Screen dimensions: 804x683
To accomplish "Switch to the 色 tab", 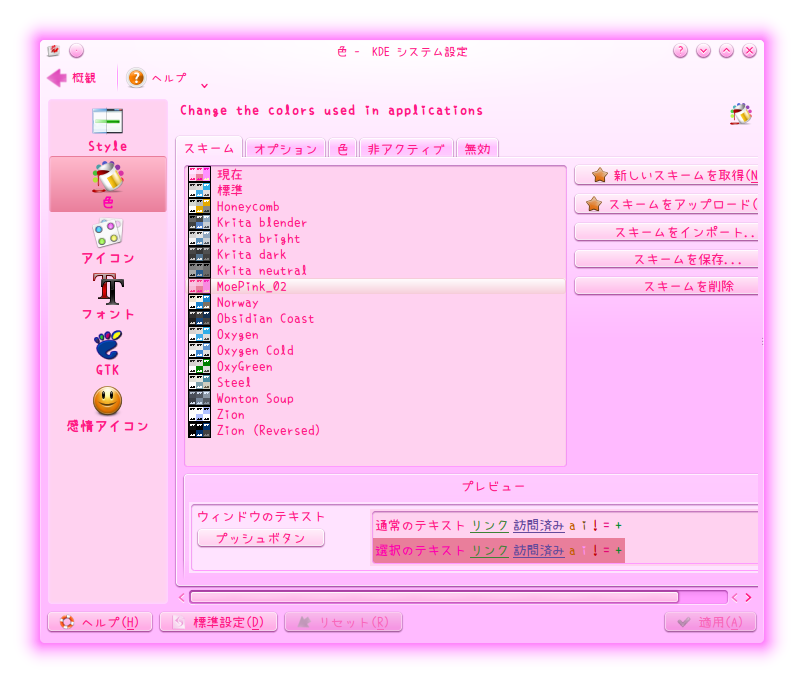I will 343,149.
